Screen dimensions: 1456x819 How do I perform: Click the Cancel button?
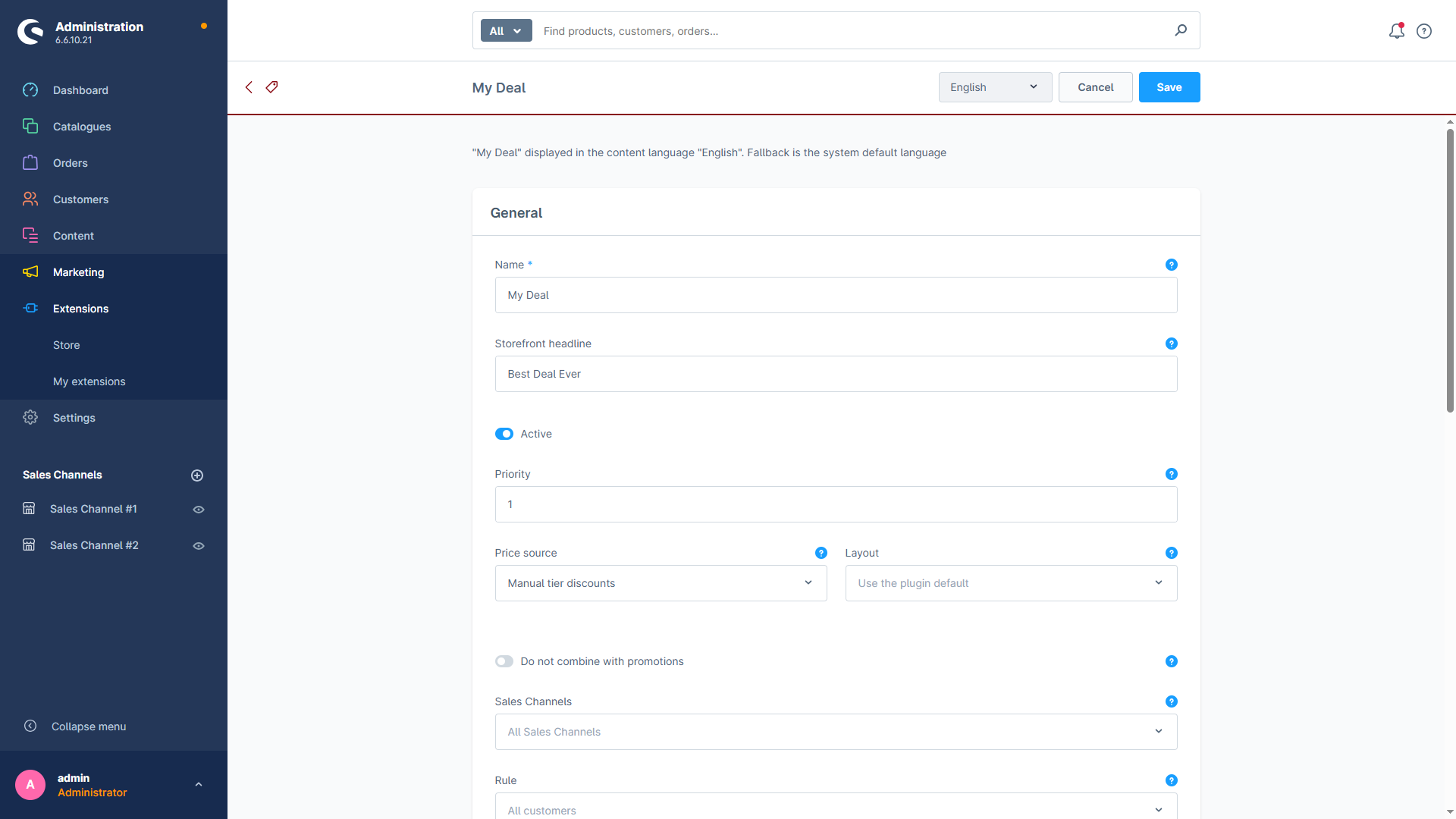pos(1095,87)
